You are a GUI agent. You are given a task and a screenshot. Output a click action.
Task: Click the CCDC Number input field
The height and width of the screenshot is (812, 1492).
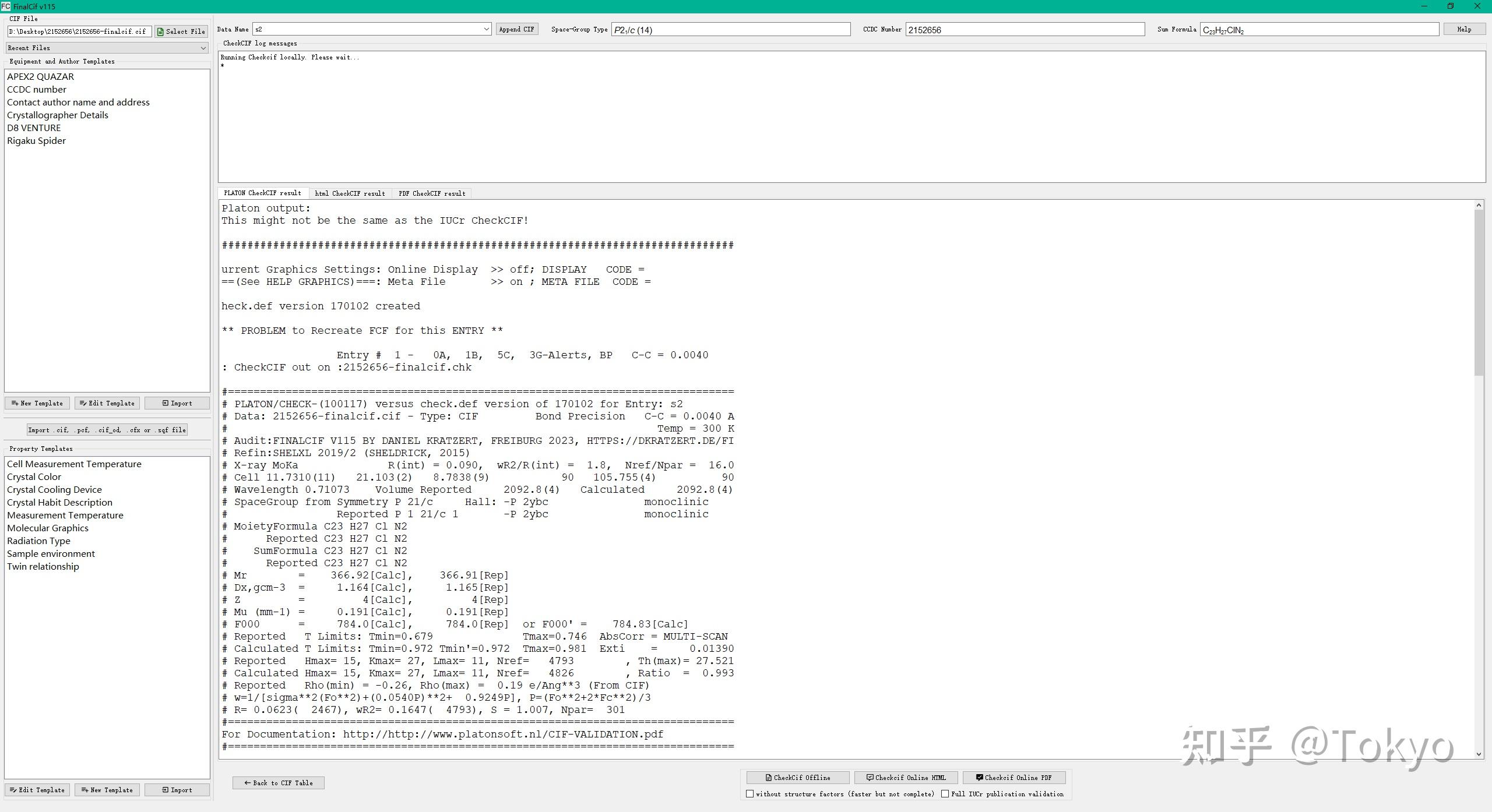1025,30
